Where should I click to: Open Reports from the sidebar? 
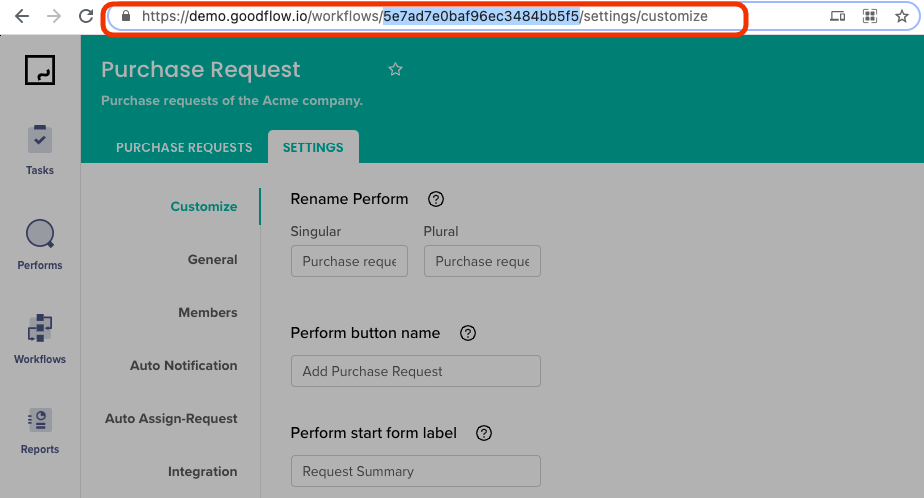(x=39, y=431)
